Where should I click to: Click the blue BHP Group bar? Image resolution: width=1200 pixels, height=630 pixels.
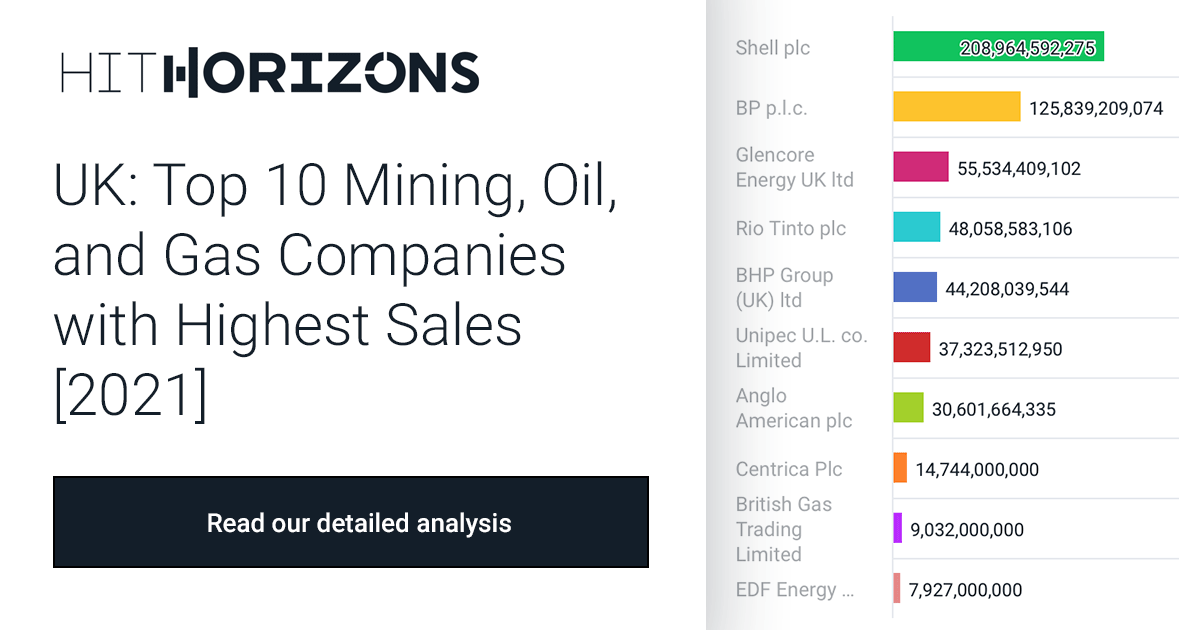tap(915, 287)
